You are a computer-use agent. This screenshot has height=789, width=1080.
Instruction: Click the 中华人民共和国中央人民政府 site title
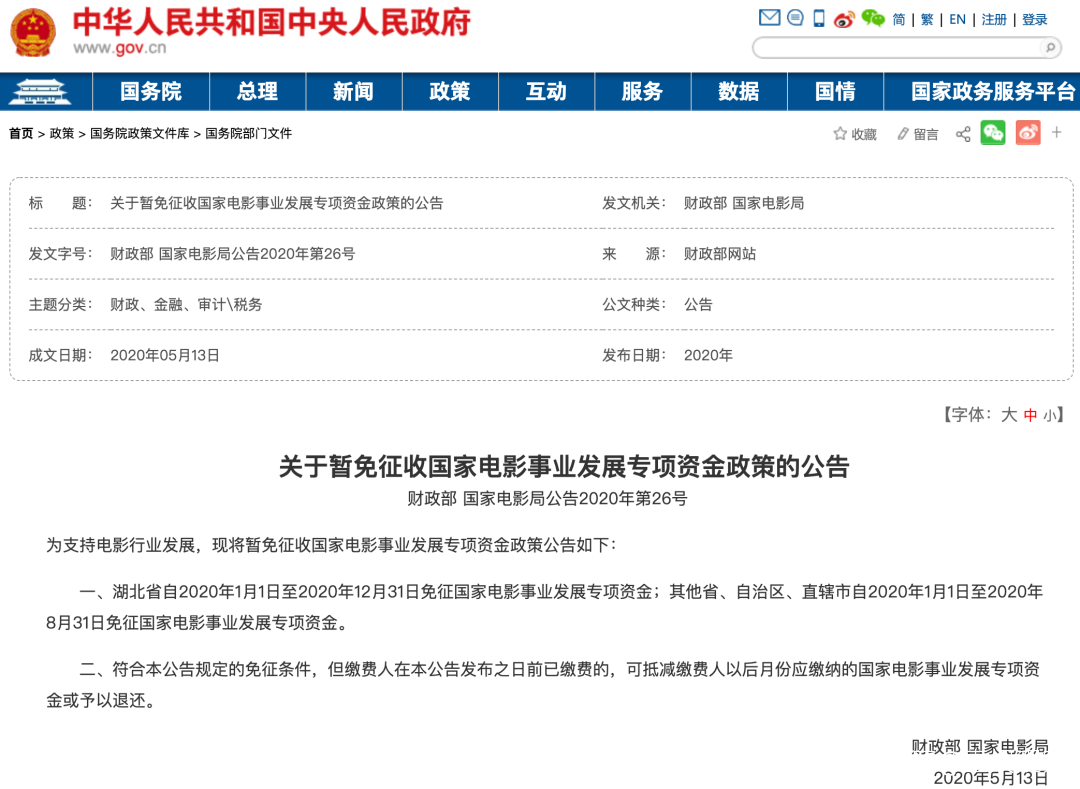point(272,22)
